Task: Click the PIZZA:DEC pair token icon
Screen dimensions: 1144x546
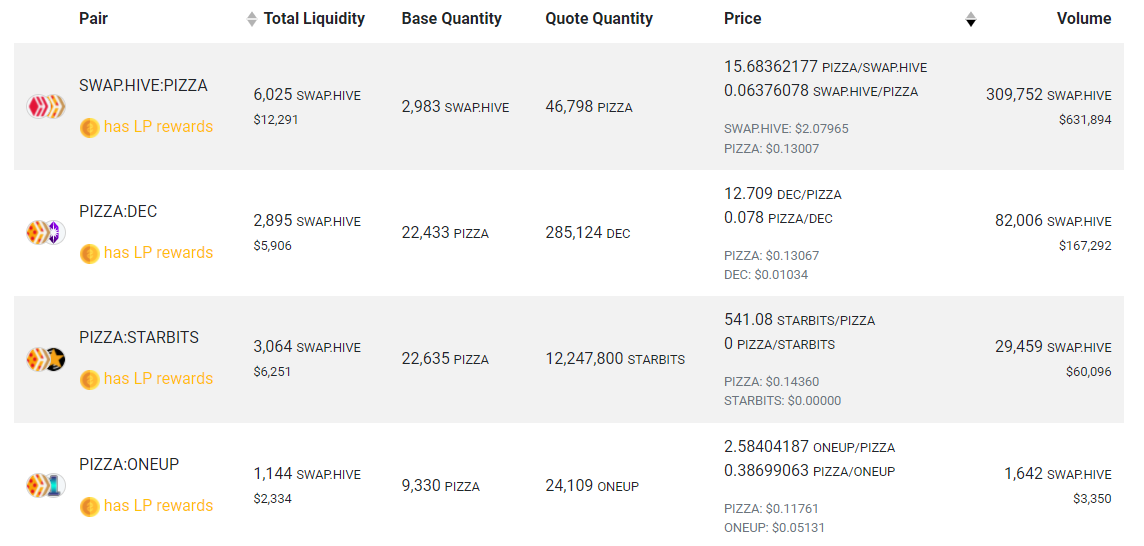Action: tap(46, 233)
